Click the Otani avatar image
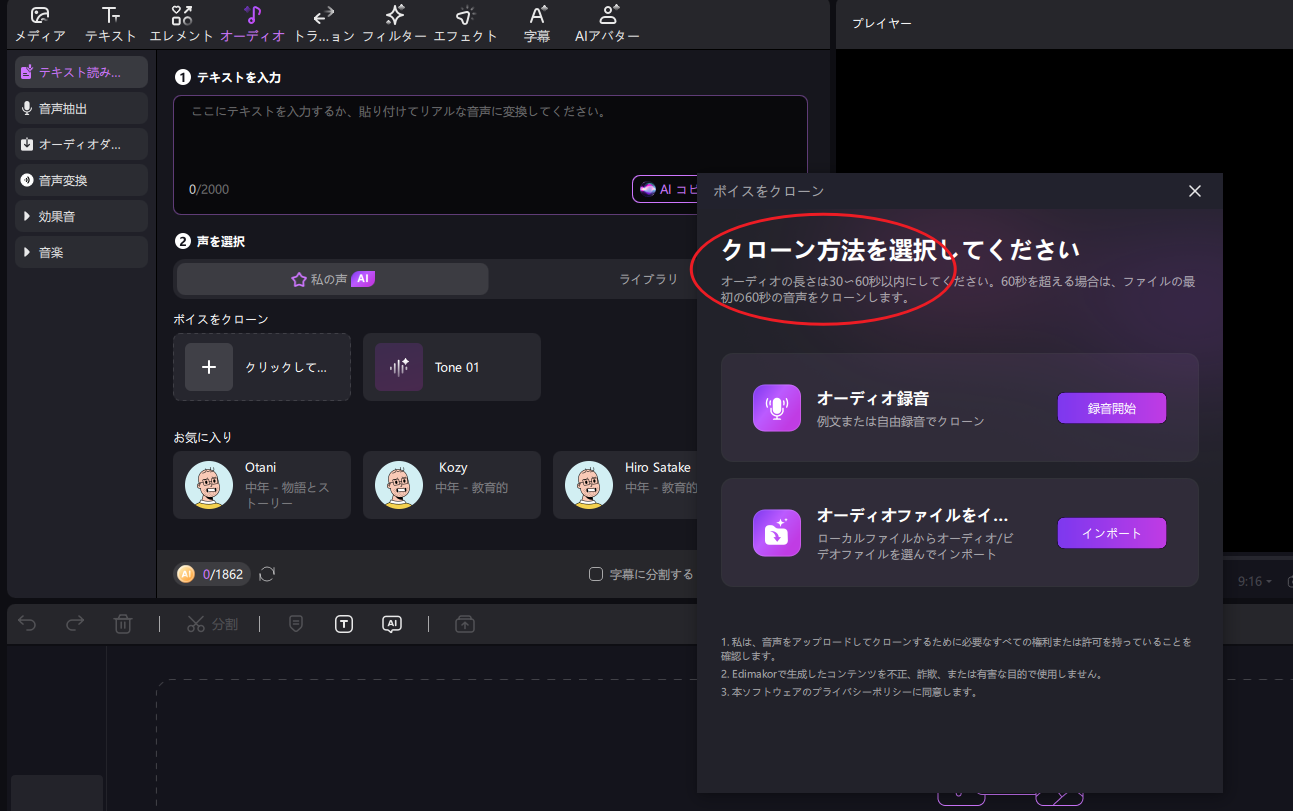Viewport: 1293px width, 811px height. click(x=209, y=485)
